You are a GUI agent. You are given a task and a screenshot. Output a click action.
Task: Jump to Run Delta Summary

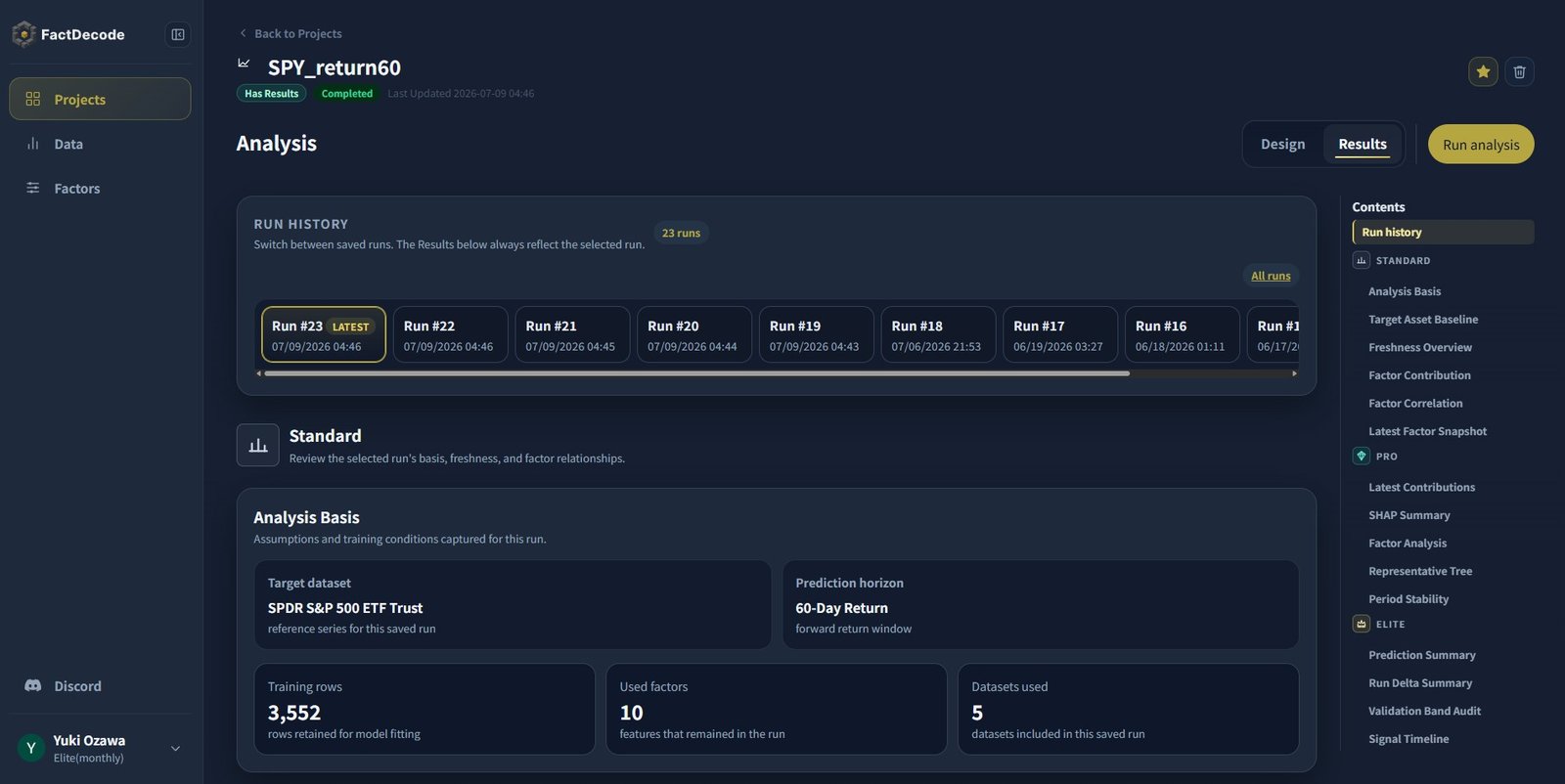tap(1420, 683)
